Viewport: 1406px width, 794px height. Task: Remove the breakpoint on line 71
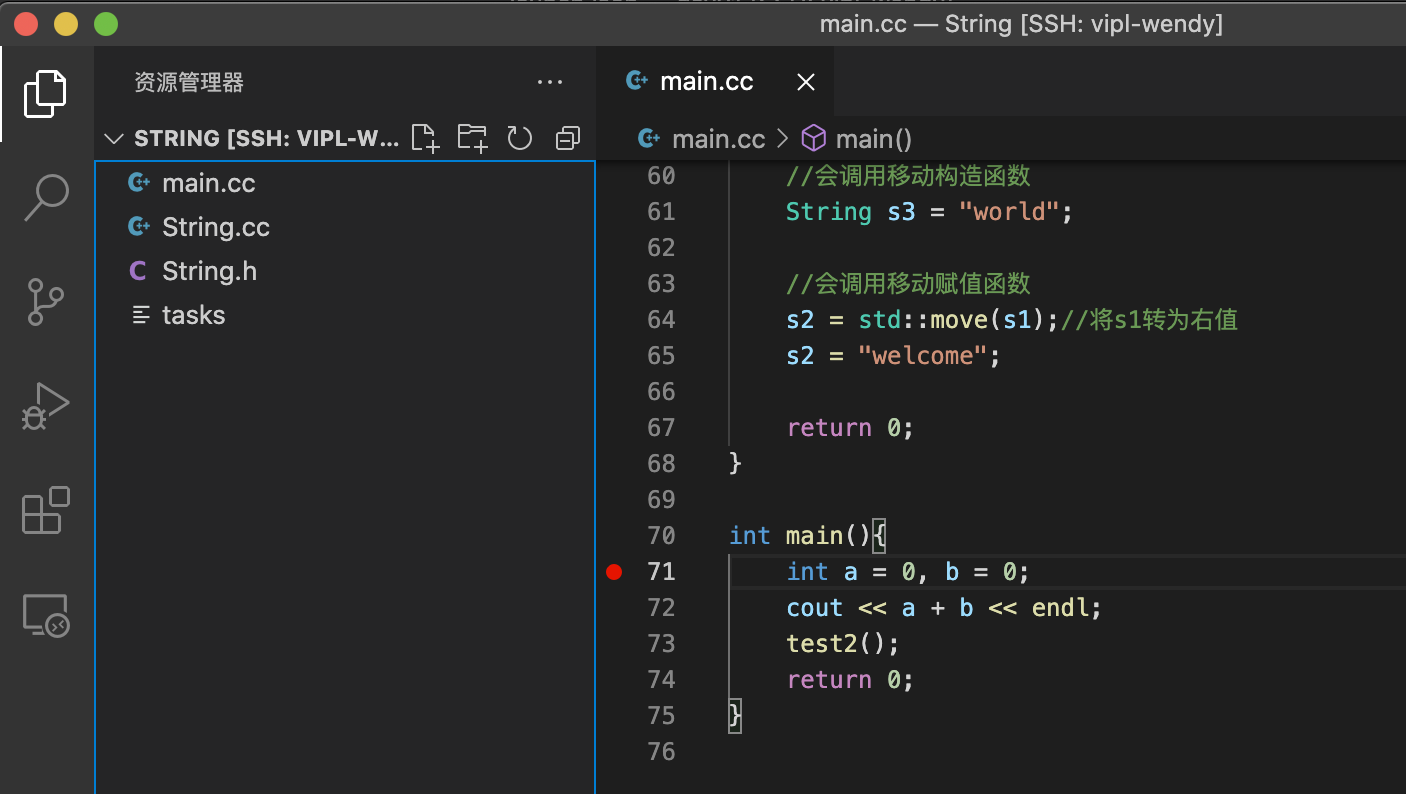click(614, 572)
